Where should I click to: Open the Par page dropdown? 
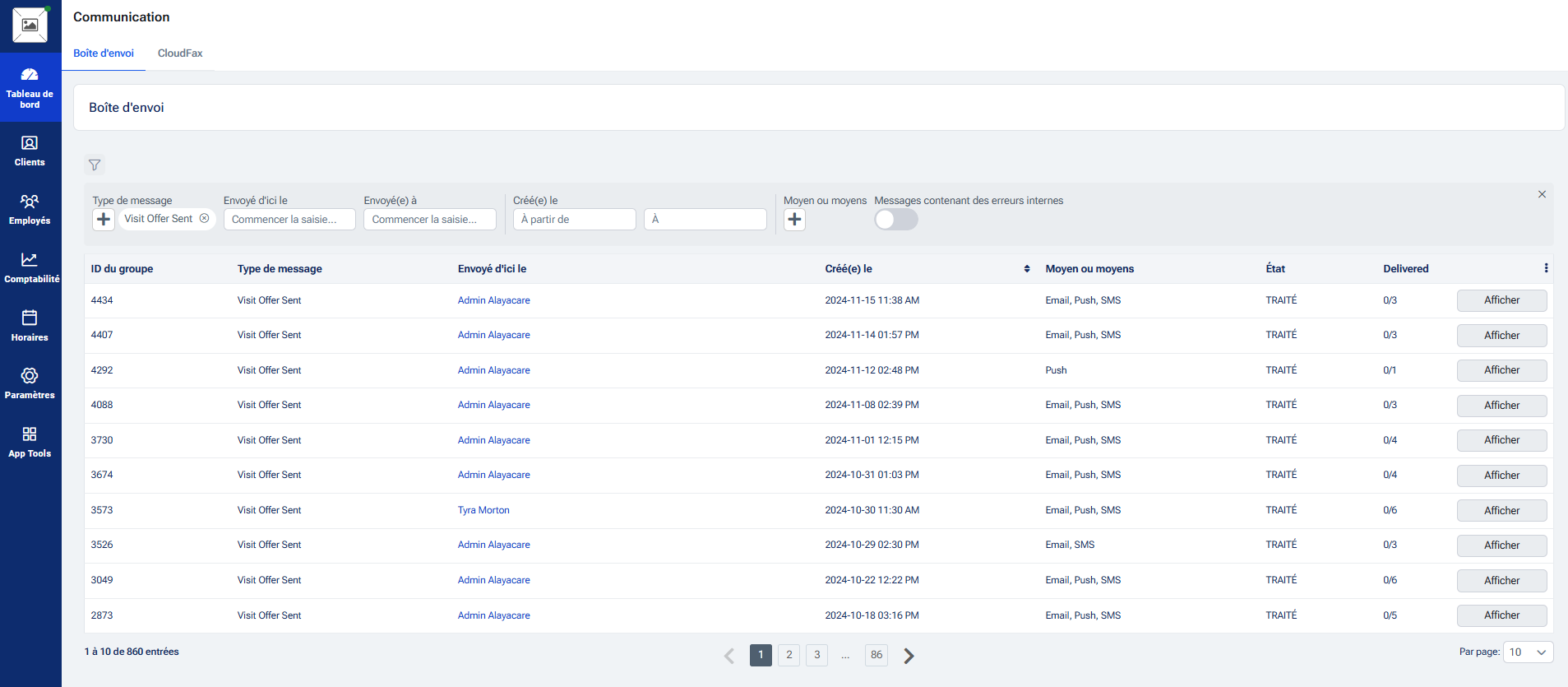tap(1527, 652)
